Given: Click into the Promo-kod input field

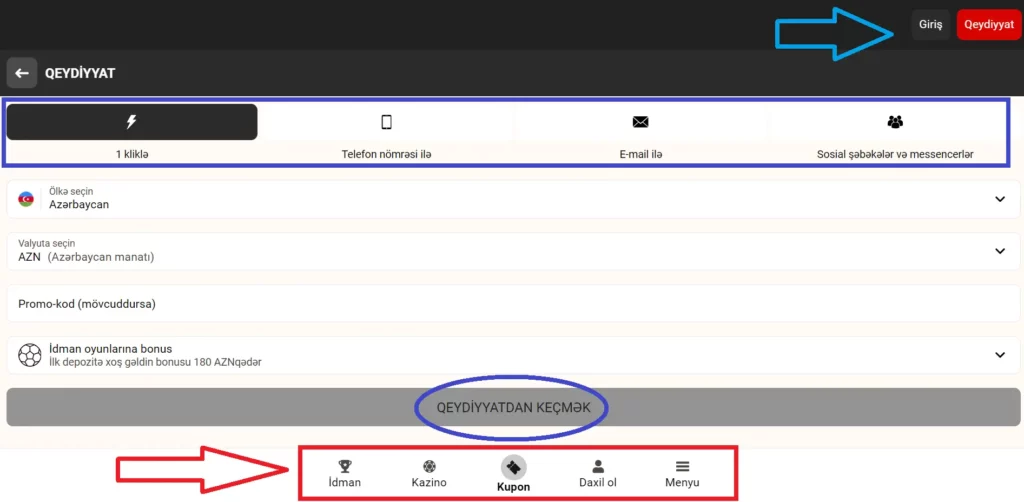Looking at the screenshot, I should pyautogui.click(x=500, y=303).
